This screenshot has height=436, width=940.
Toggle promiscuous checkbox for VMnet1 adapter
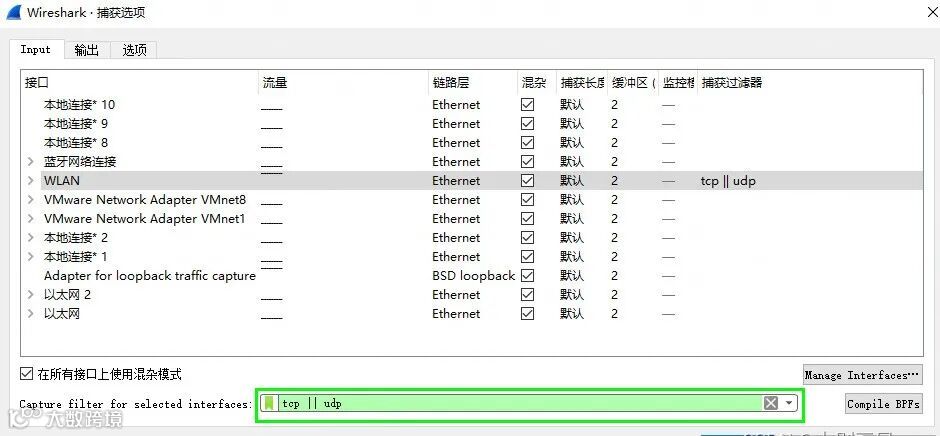528,219
